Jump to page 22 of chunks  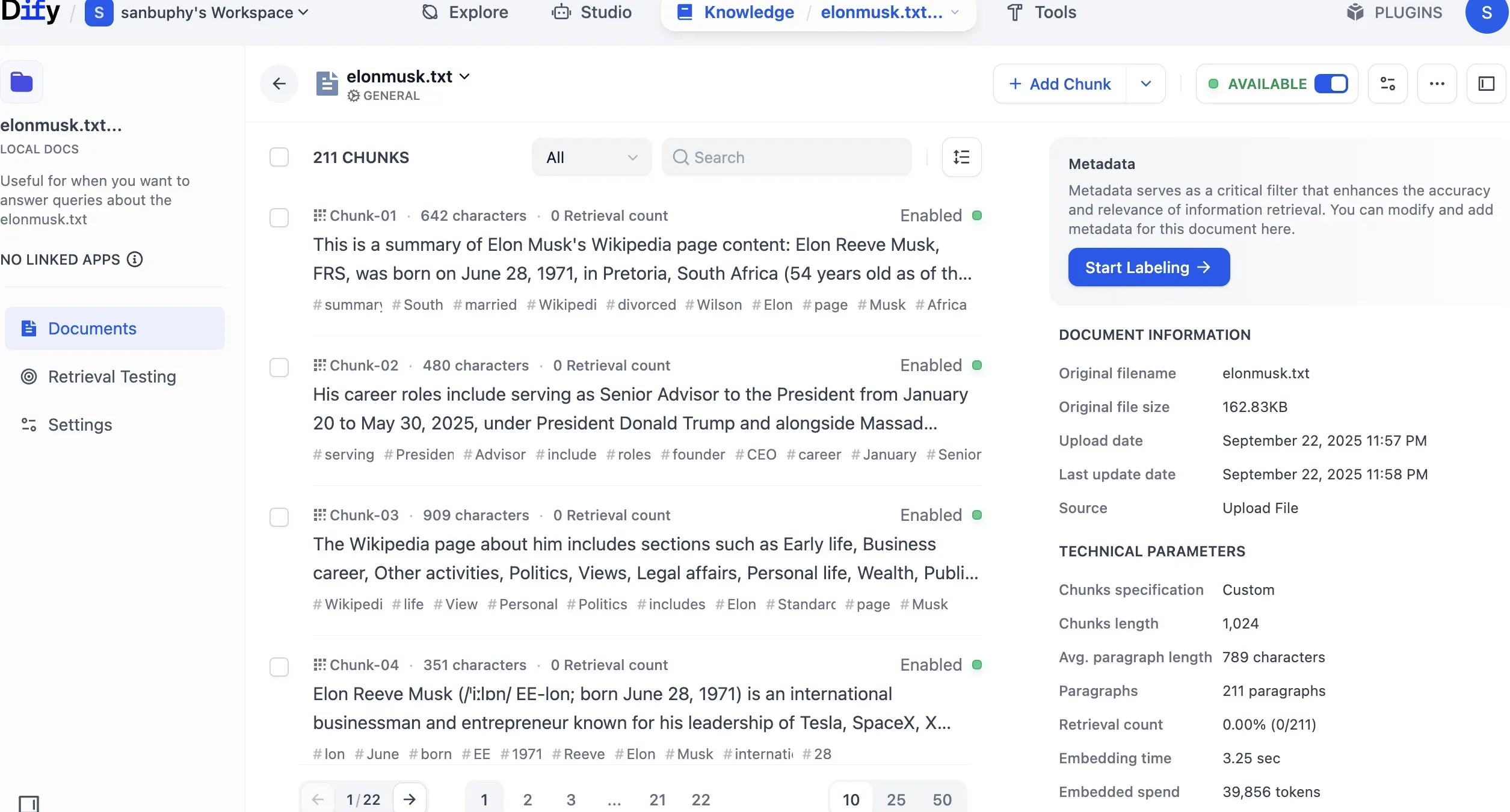(701, 799)
